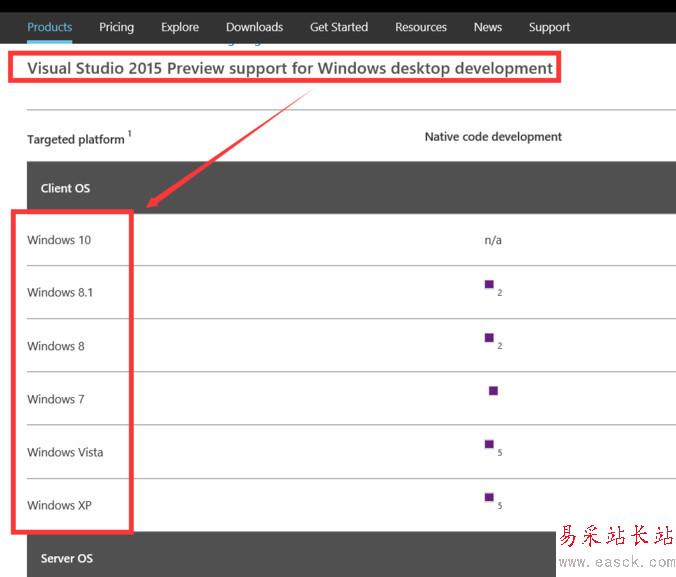This screenshot has width=676, height=577.
Task: Select the Windows 8.1 row label
Action: tap(60, 292)
